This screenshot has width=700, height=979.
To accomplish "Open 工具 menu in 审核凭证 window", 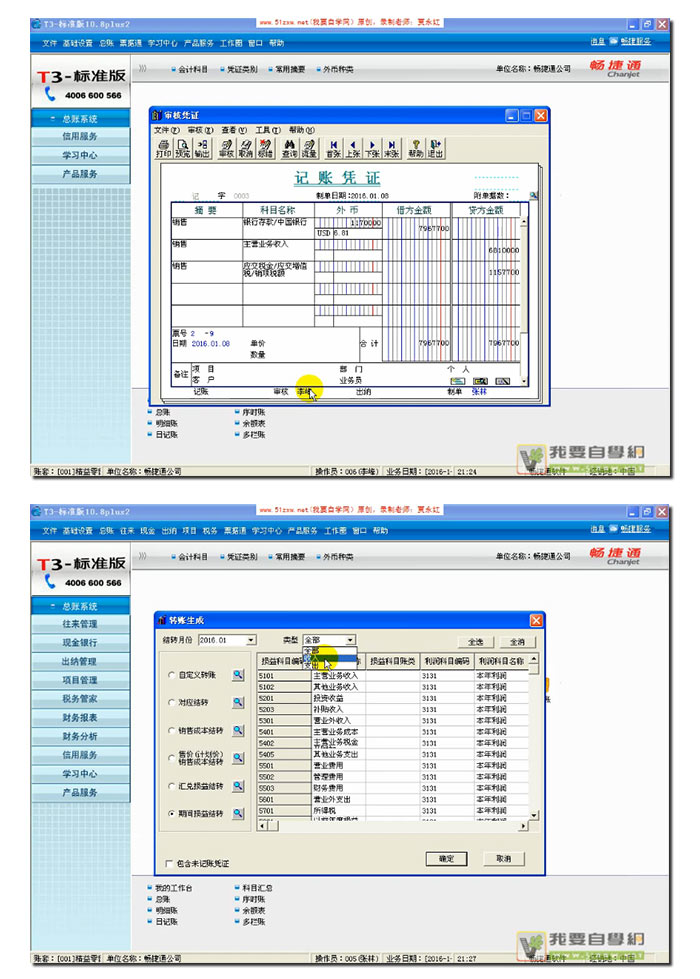I will [x=268, y=130].
